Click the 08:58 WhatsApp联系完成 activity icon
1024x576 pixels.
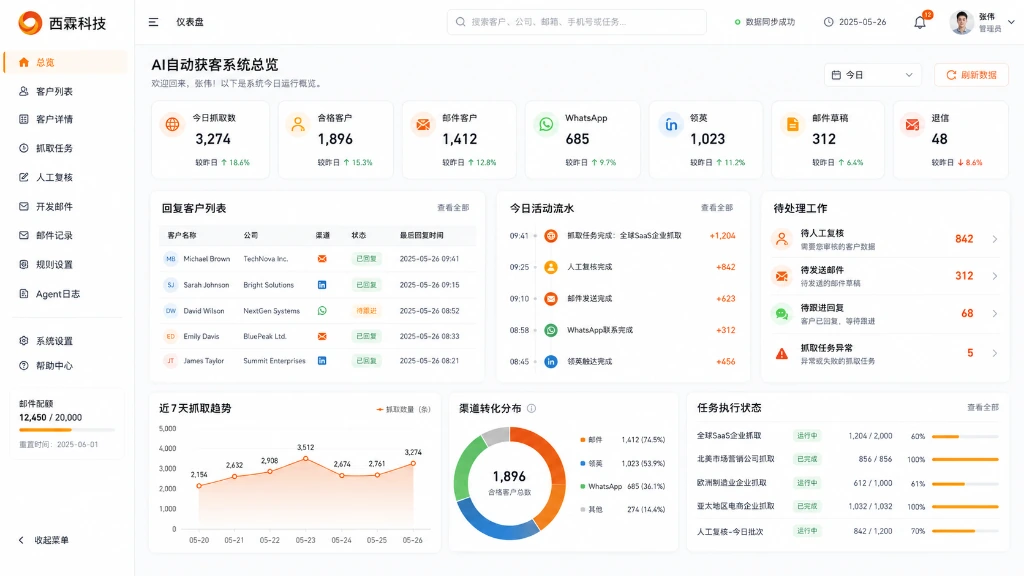551,330
